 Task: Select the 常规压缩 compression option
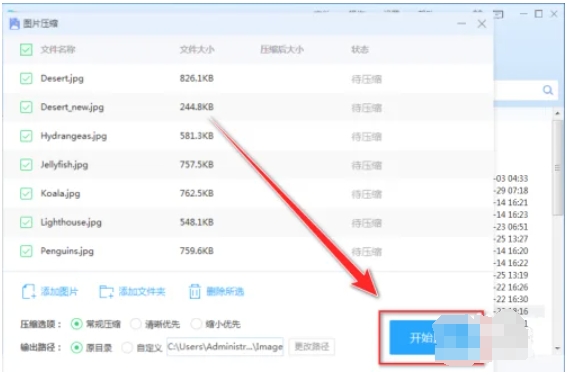tap(76, 324)
